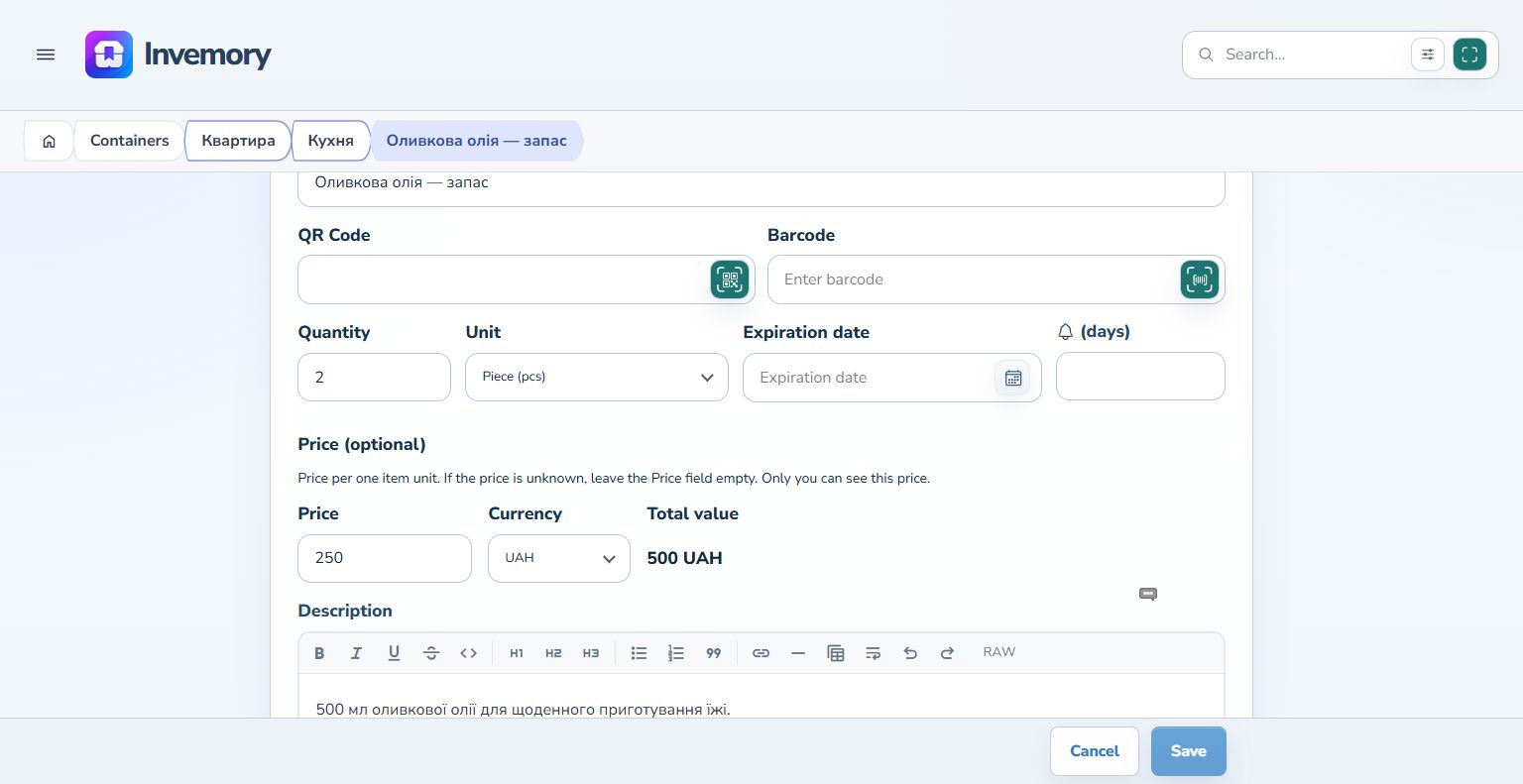Image resolution: width=1523 pixels, height=784 pixels.
Task: Set heading level H1
Action: pyautogui.click(x=517, y=653)
